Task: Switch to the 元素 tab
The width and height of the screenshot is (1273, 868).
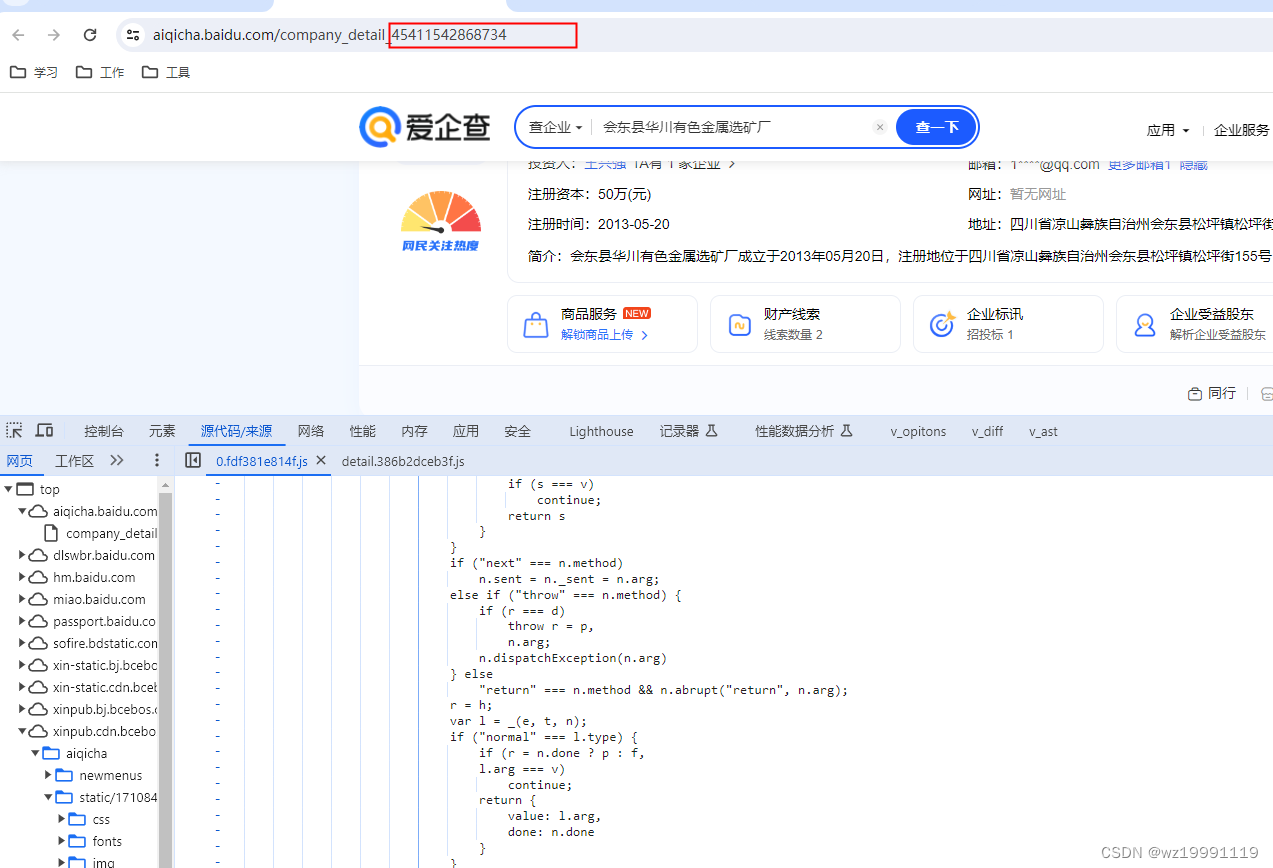Action: point(162,431)
